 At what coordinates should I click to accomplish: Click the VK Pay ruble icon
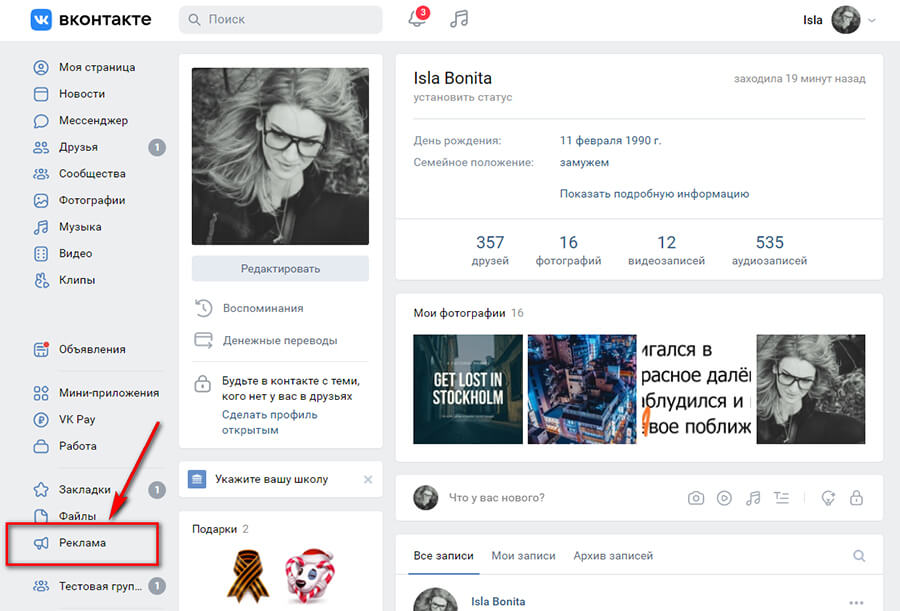tap(41, 419)
